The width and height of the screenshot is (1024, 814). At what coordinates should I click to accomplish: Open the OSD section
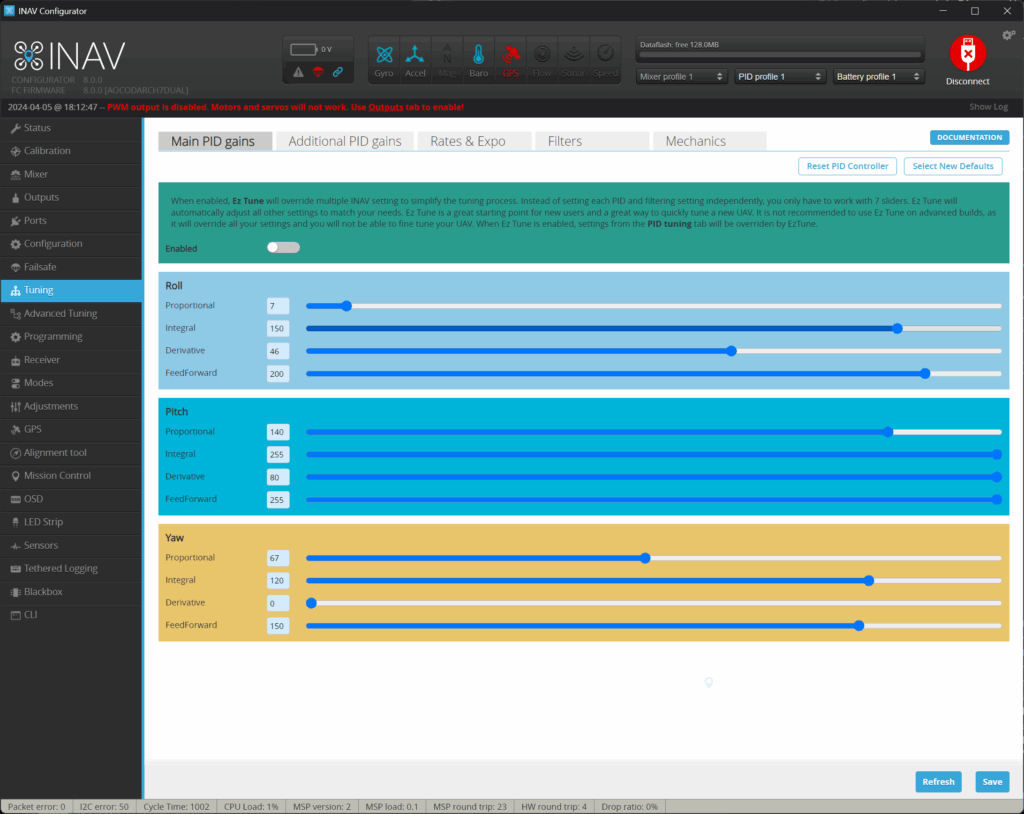(71, 499)
